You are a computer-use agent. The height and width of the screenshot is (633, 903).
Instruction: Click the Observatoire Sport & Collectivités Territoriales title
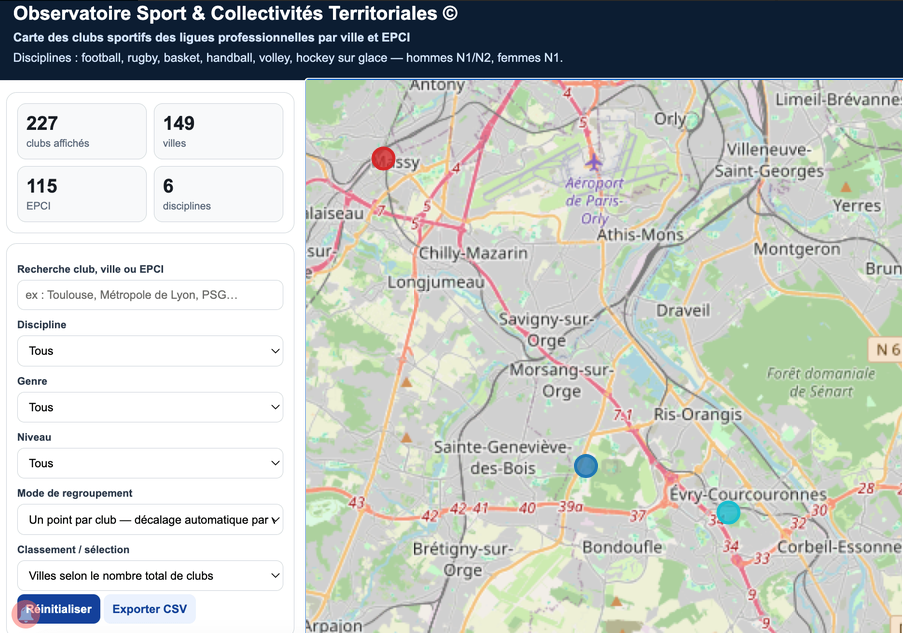[x=235, y=13]
